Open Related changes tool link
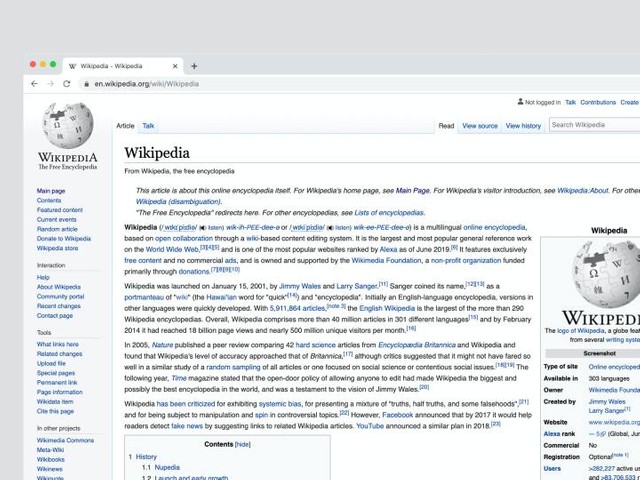Screen dimensions: 640x480 pos(59,354)
